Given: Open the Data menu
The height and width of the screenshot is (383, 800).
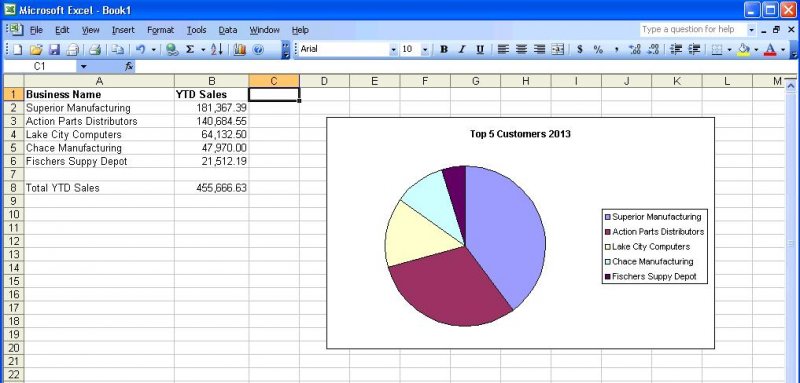Looking at the screenshot, I should [228, 30].
